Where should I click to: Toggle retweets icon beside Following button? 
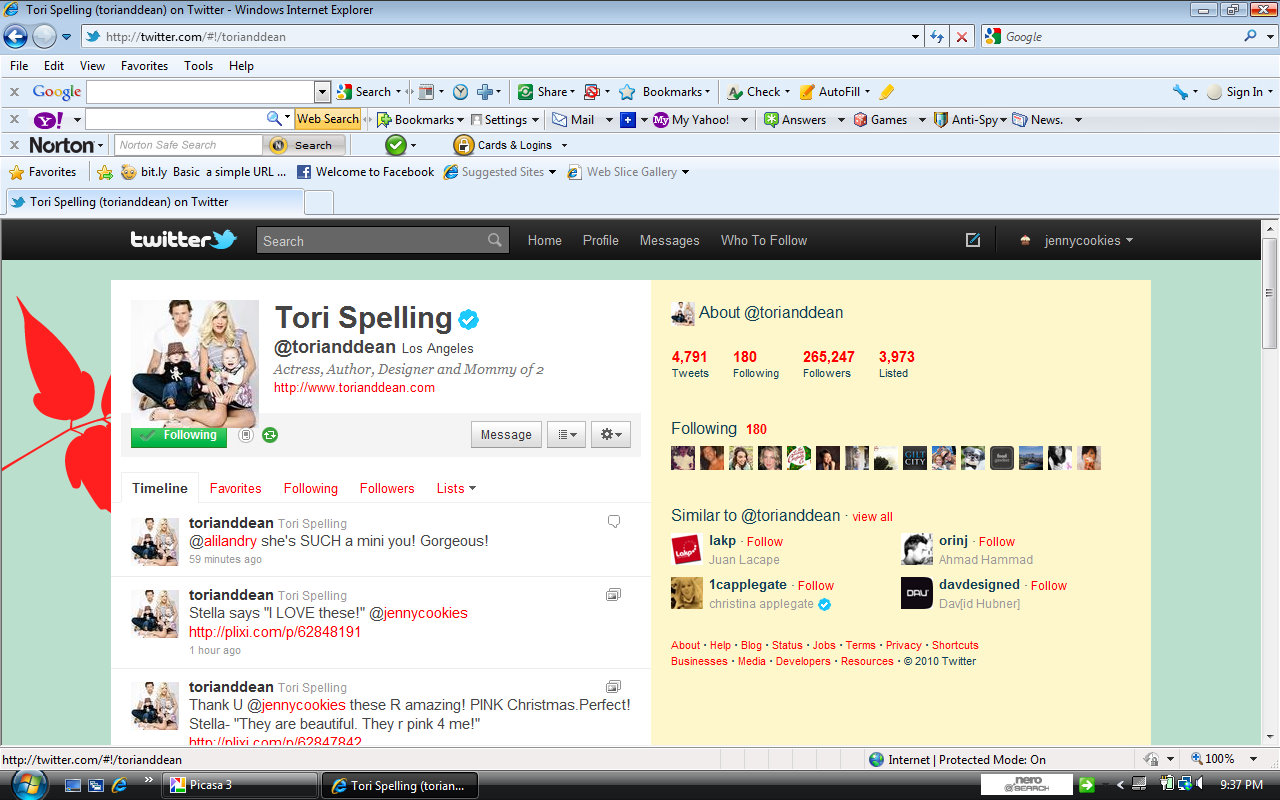click(270, 435)
